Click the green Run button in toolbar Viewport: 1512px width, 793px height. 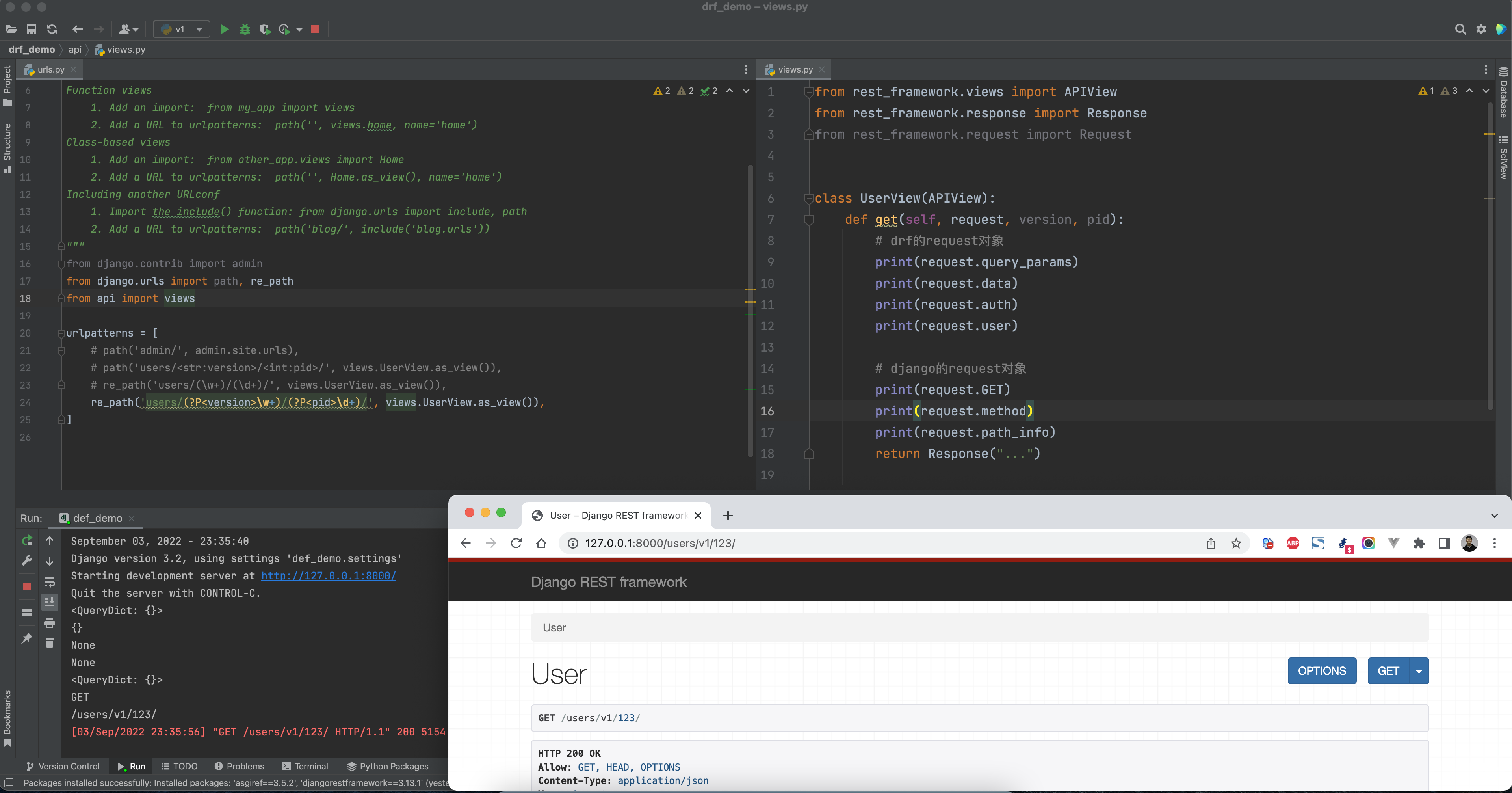224,30
